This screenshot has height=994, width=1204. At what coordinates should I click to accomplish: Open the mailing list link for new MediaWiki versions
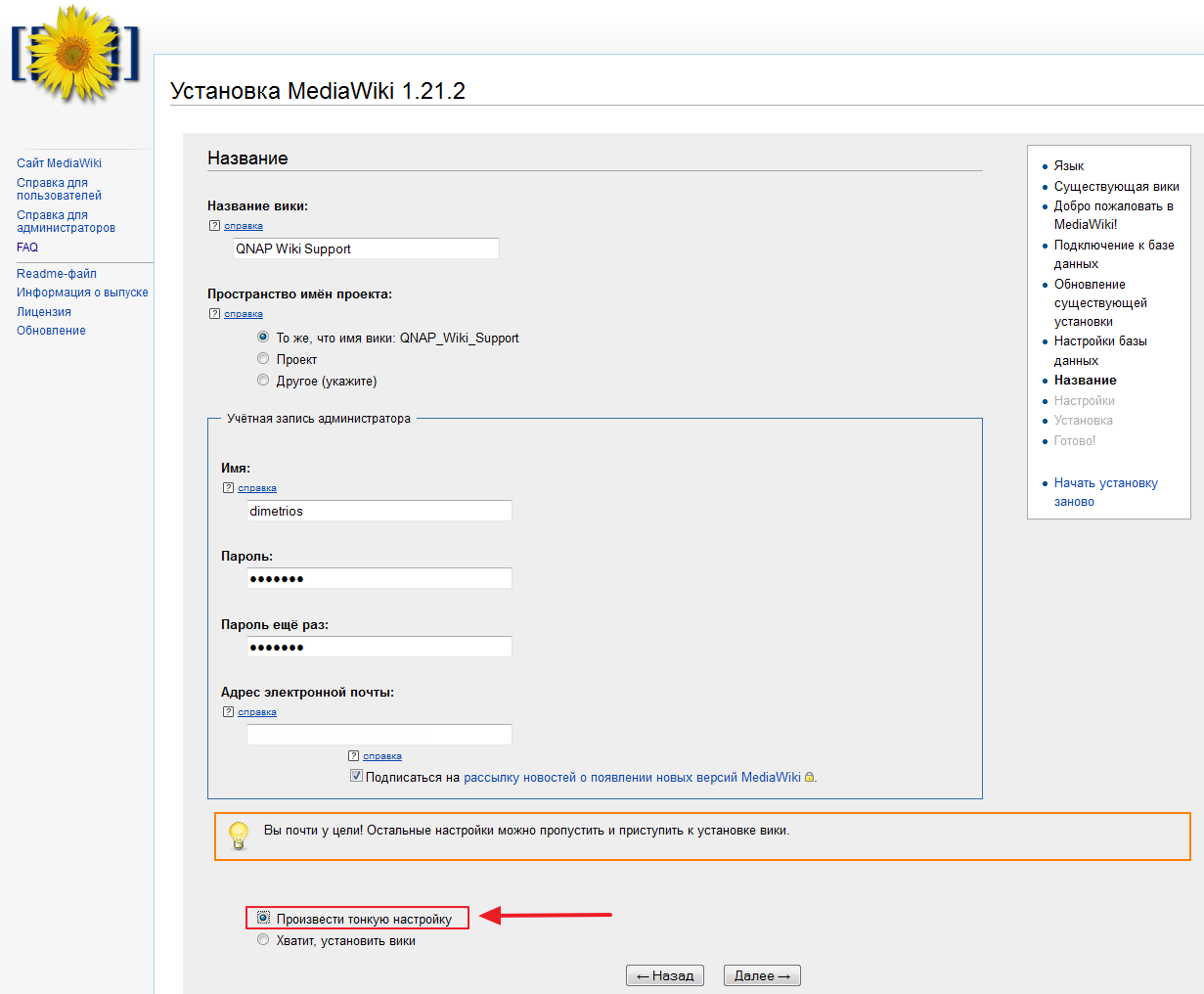point(632,778)
